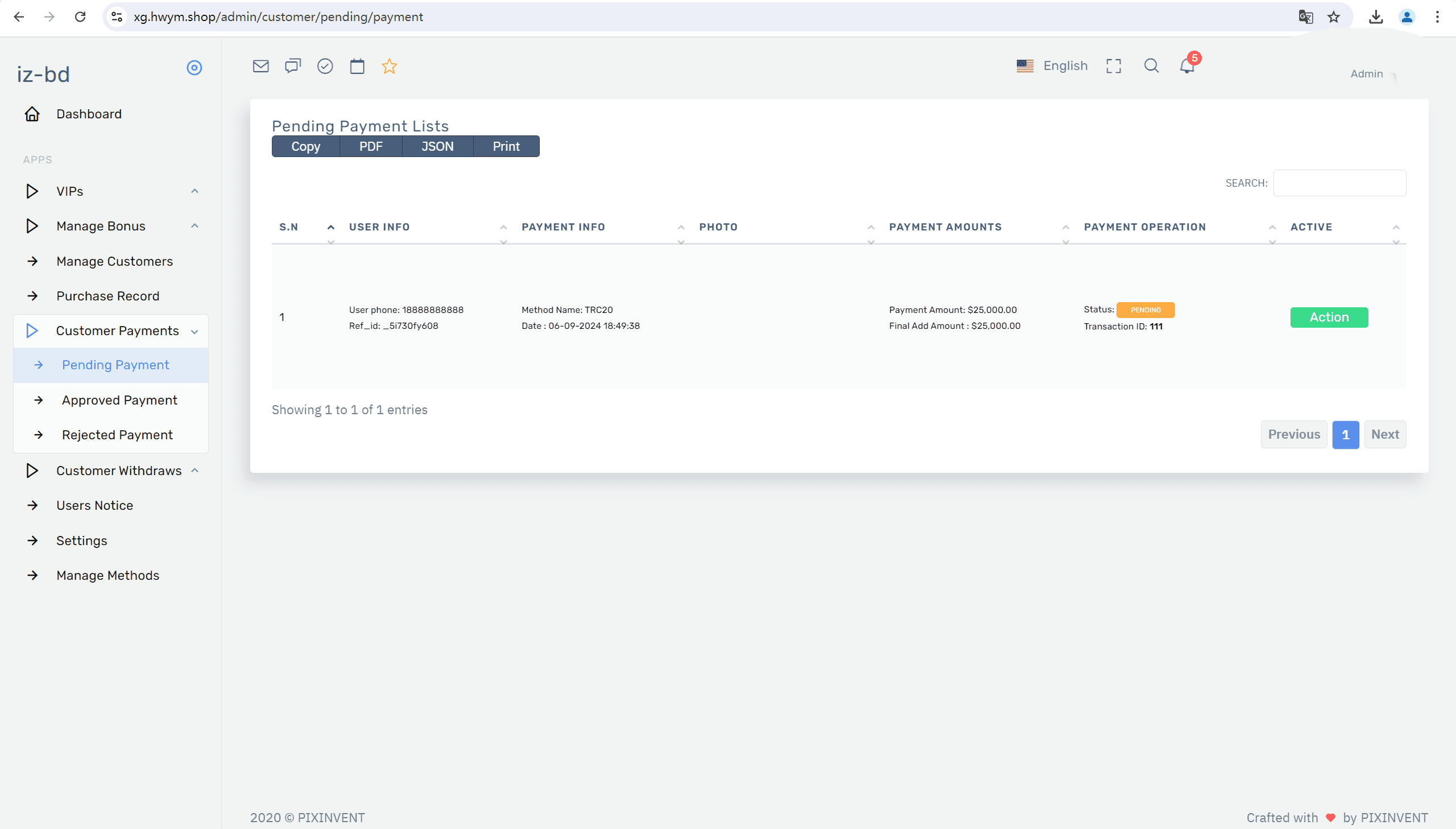Open the todo checkmark circle icon
The image size is (1456, 829).
[x=325, y=66]
